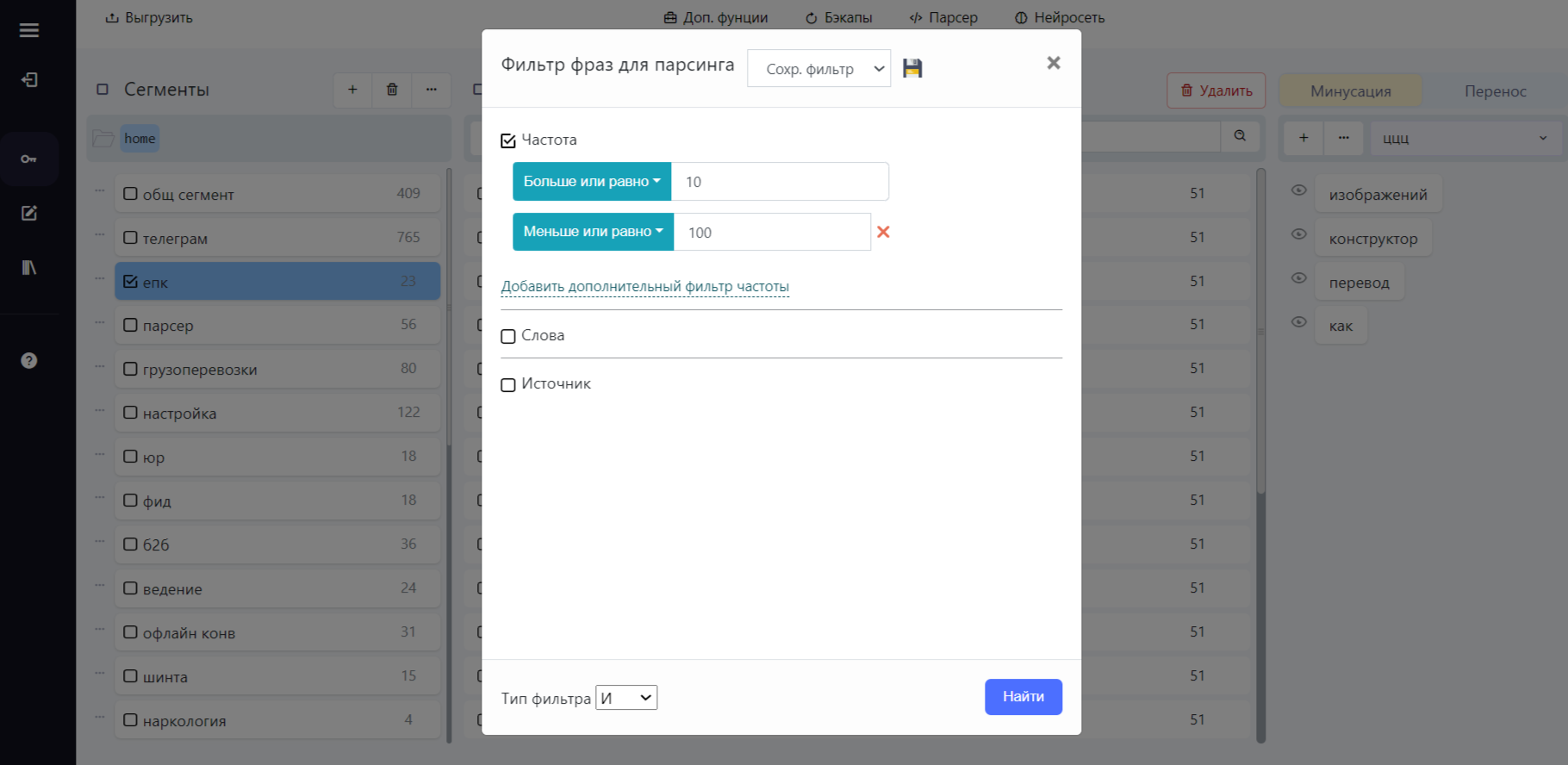Toggle visibility eye for конструктор

[1299, 234]
